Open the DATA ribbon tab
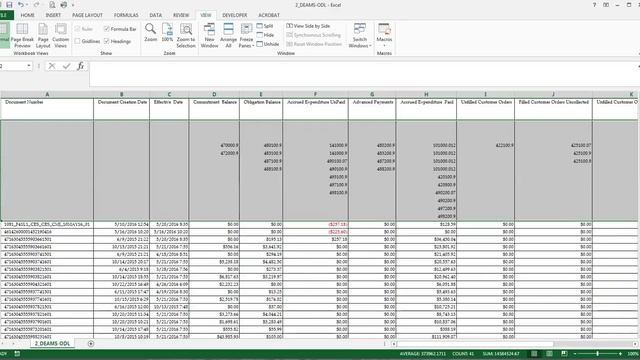This screenshot has width=640, height=360. pos(156,15)
